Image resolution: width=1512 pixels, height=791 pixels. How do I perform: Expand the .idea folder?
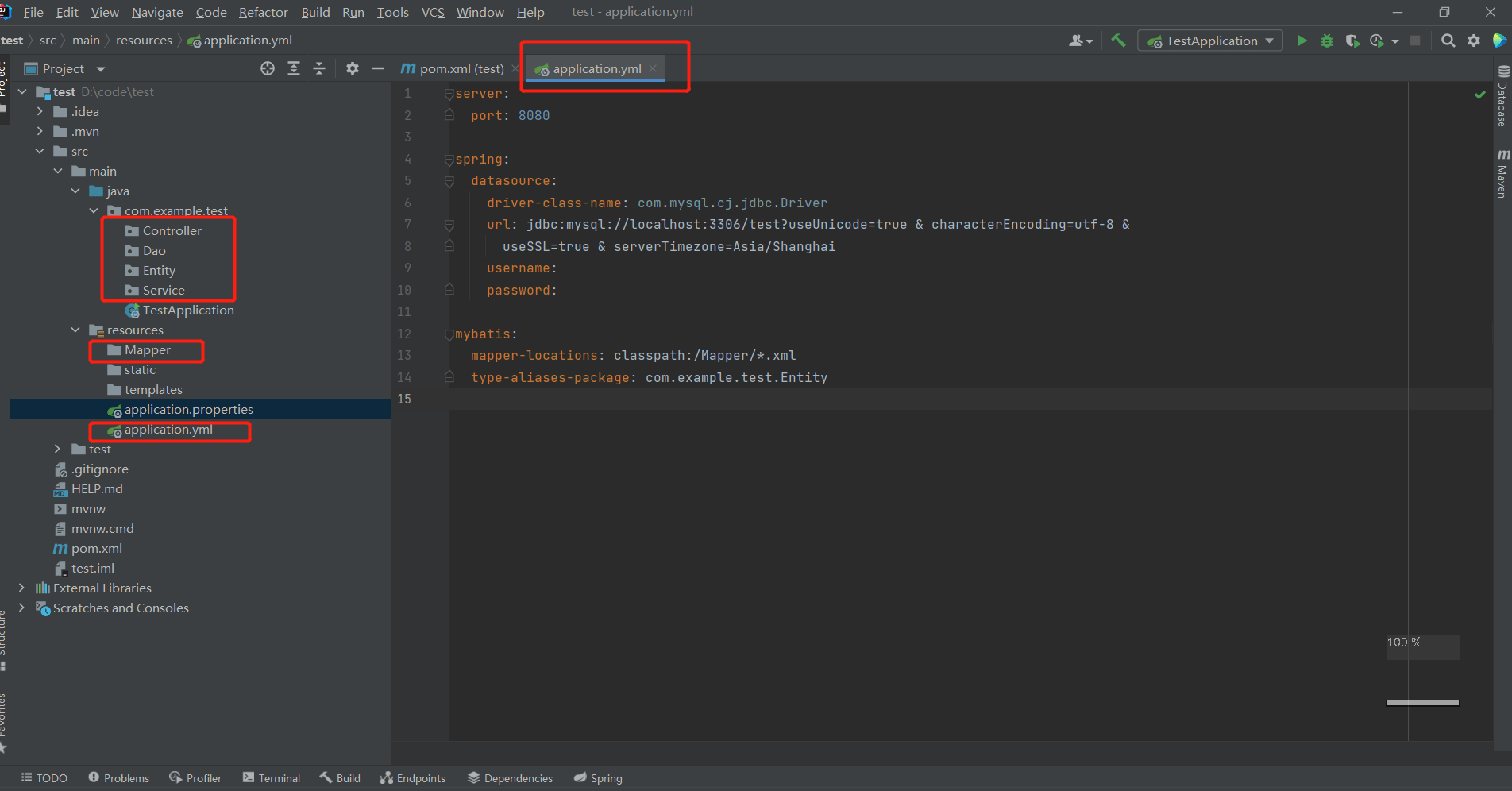tap(40, 112)
